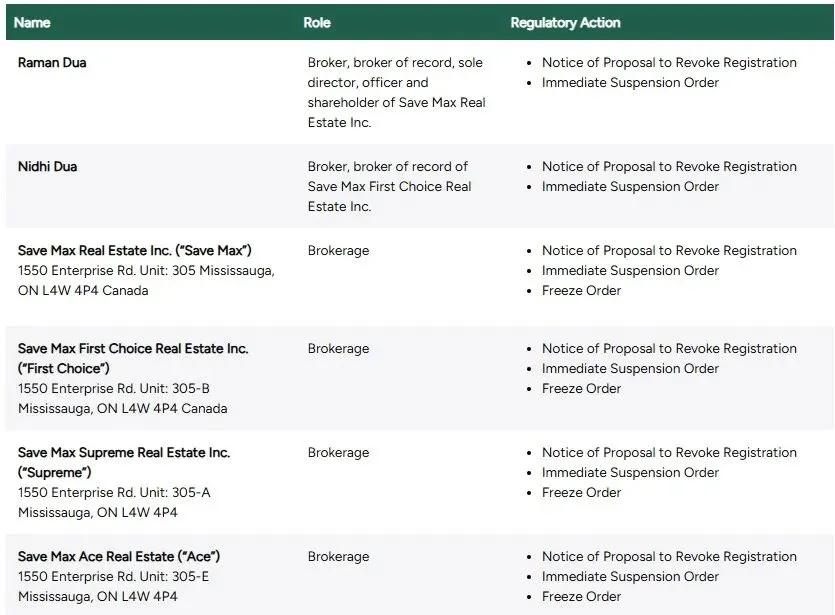This screenshot has height=615, width=835.
Task: Click "Brokerage" in the First Choice row
Action: coord(338,349)
